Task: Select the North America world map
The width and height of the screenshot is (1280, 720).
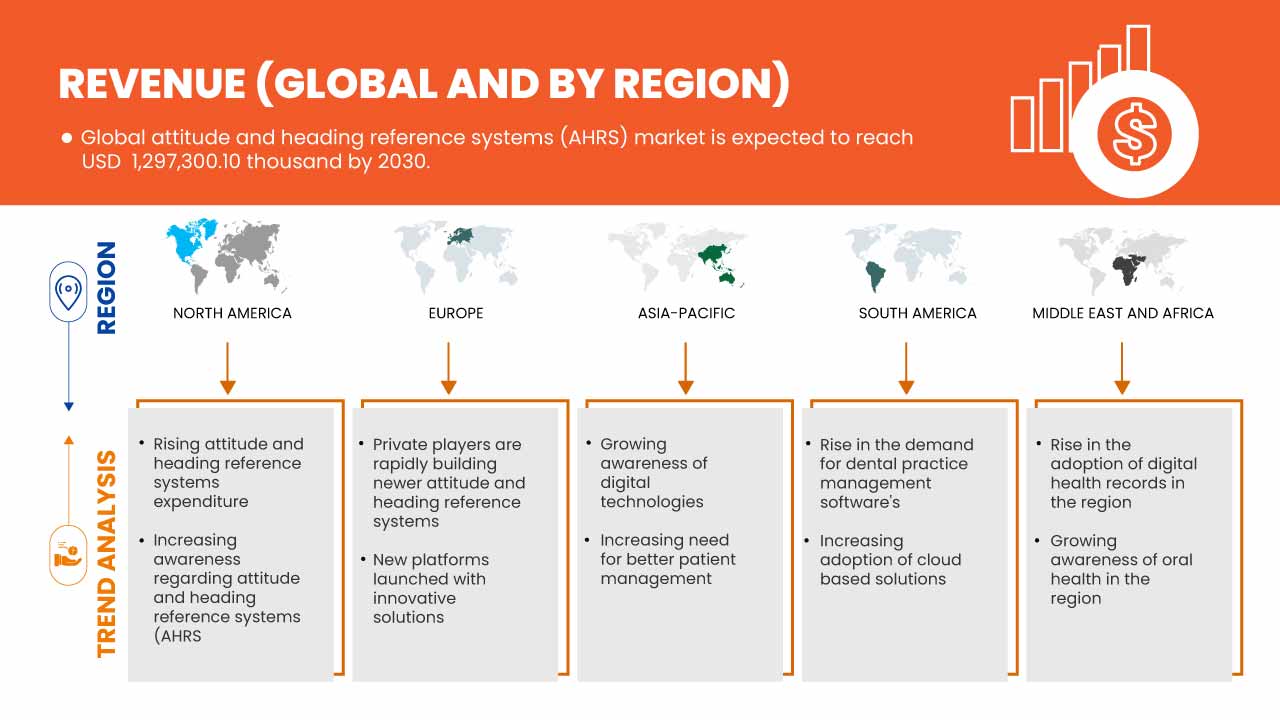Action: (x=231, y=255)
